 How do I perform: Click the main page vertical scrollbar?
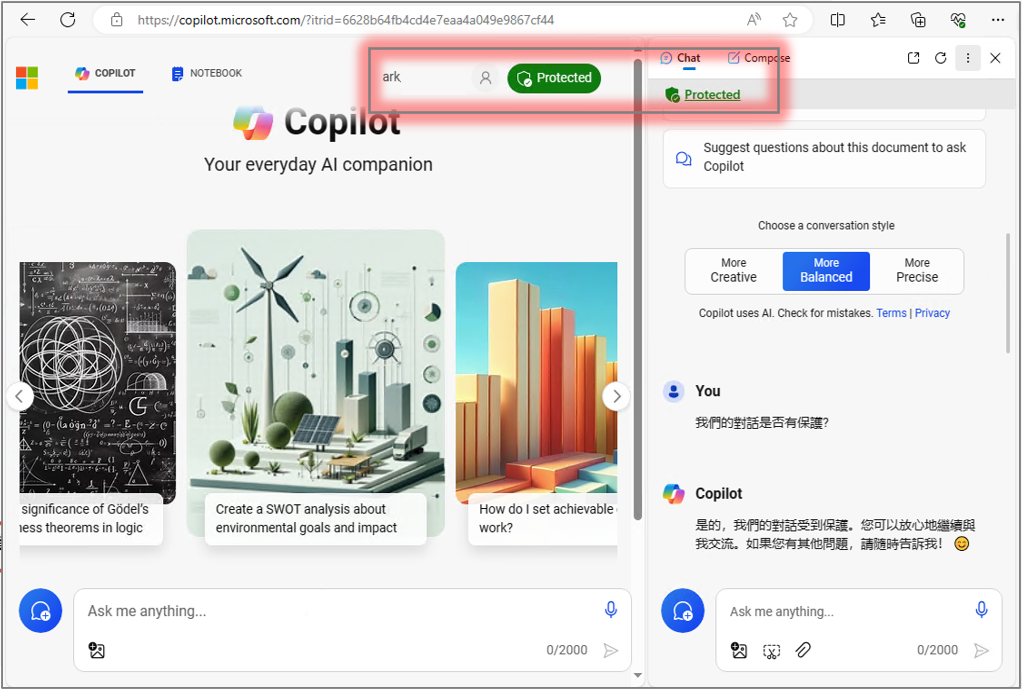[637, 290]
